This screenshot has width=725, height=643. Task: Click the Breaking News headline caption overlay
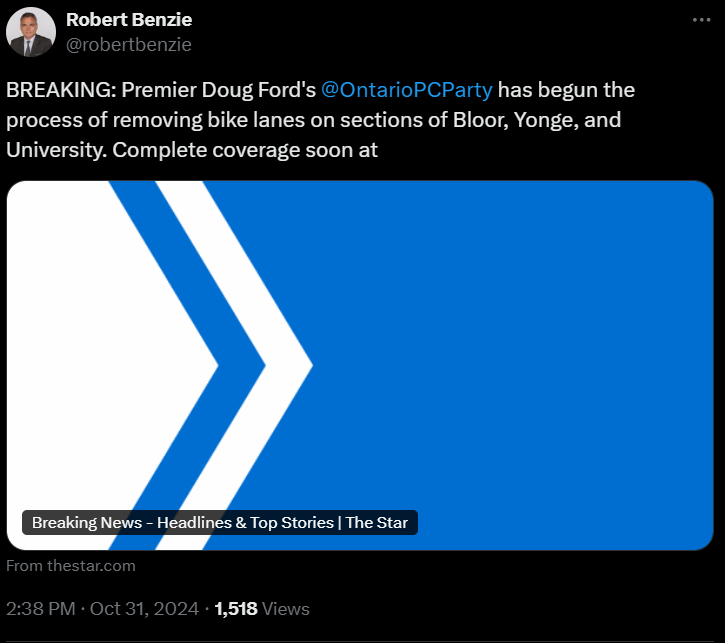[x=219, y=522]
